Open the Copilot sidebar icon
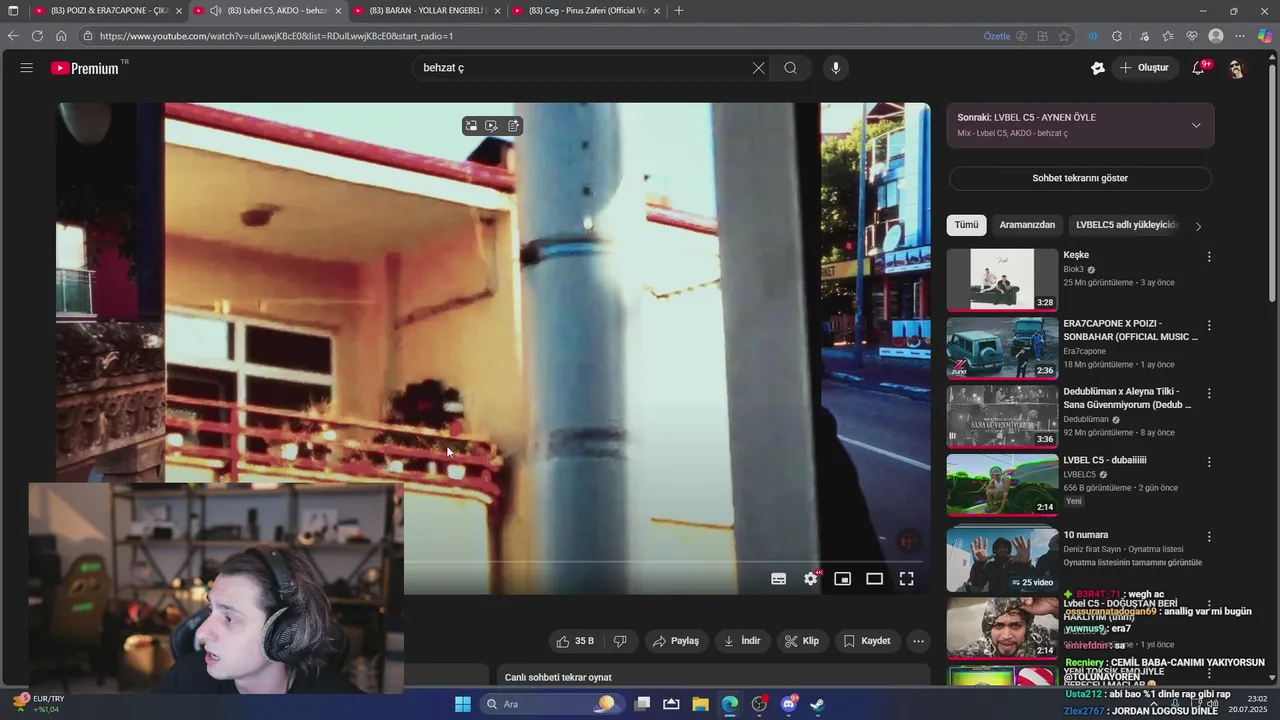 pos(1264,36)
